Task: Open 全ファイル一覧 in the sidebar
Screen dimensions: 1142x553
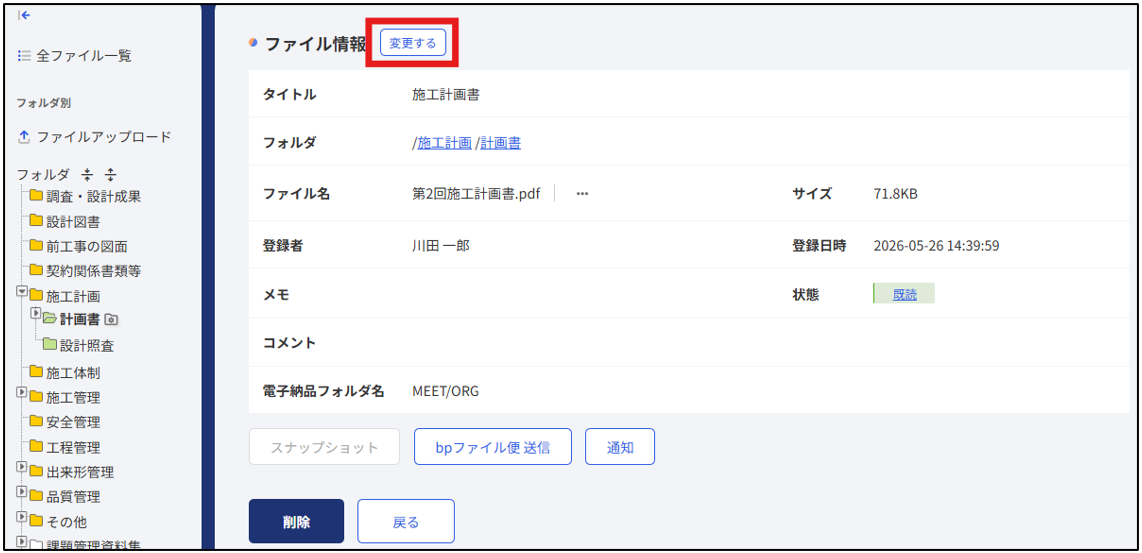Action: [x=84, y=55]
